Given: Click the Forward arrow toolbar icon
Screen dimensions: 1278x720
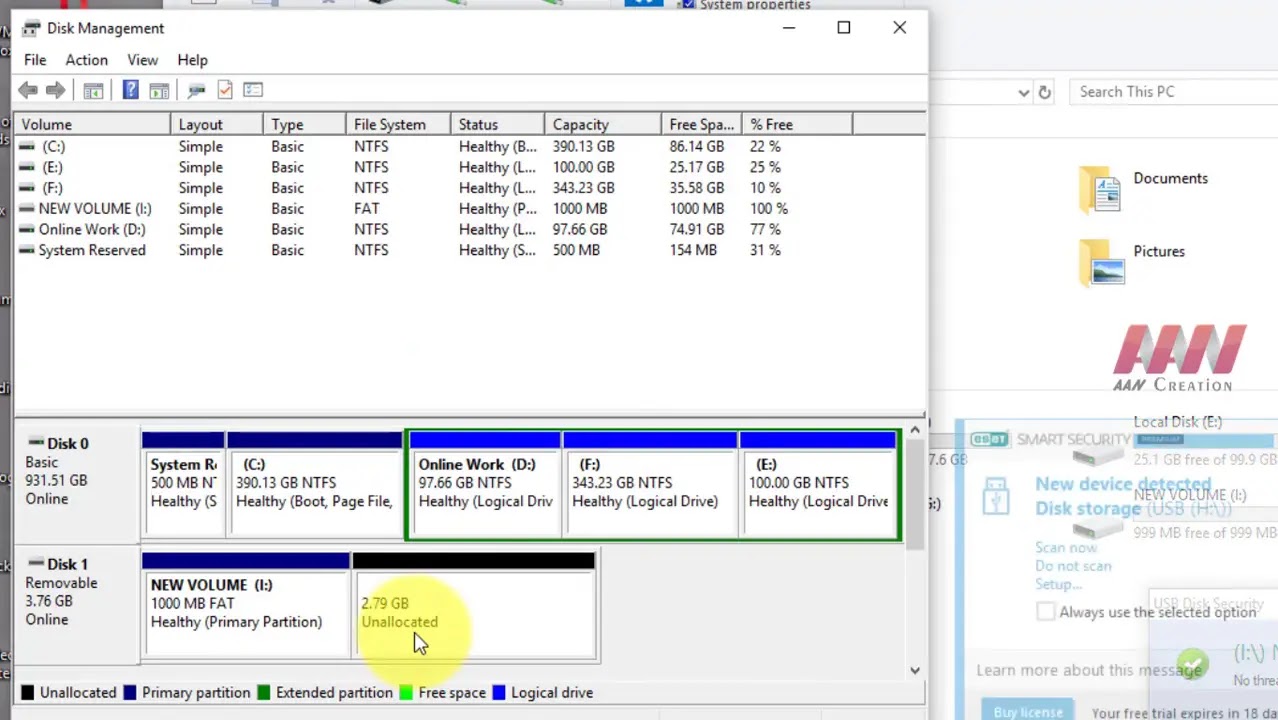Looking at the screenshot, I should [x=56, y=91].
